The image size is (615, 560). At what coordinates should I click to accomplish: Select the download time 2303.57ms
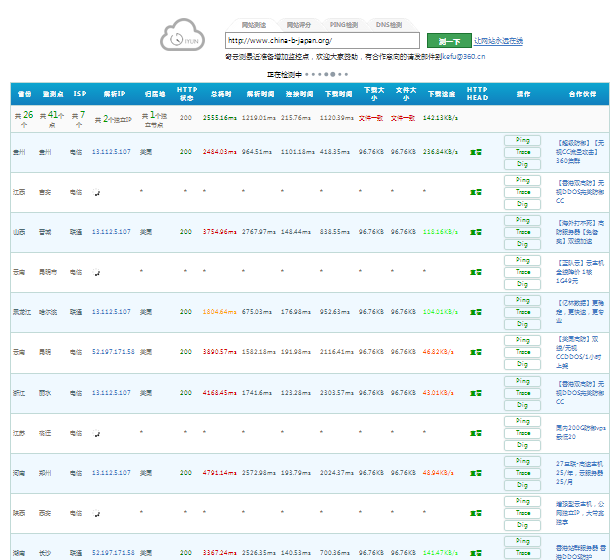coord(337,393)
